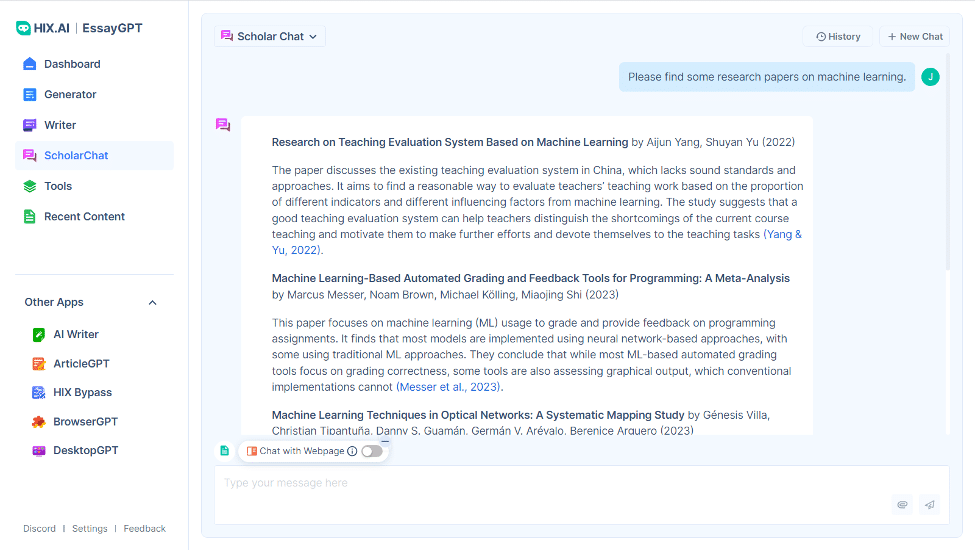
Task: Click the assistant response chat icon
Action: point(223,125)
